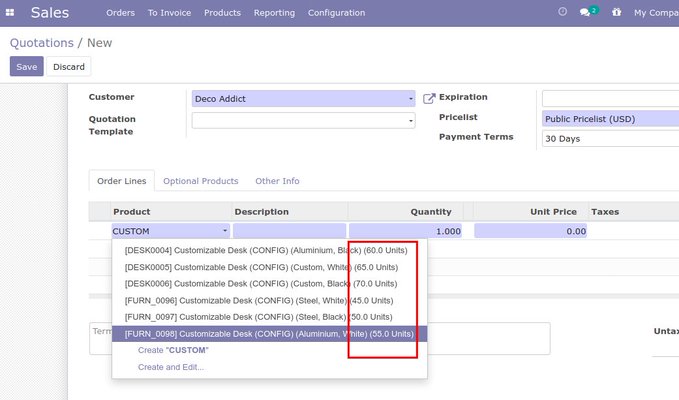Image resolution: width=679 pixels, height=400 pixels.
Task: Discard the quotation changes
Action: pyautogui.click(x=69, y=66)
